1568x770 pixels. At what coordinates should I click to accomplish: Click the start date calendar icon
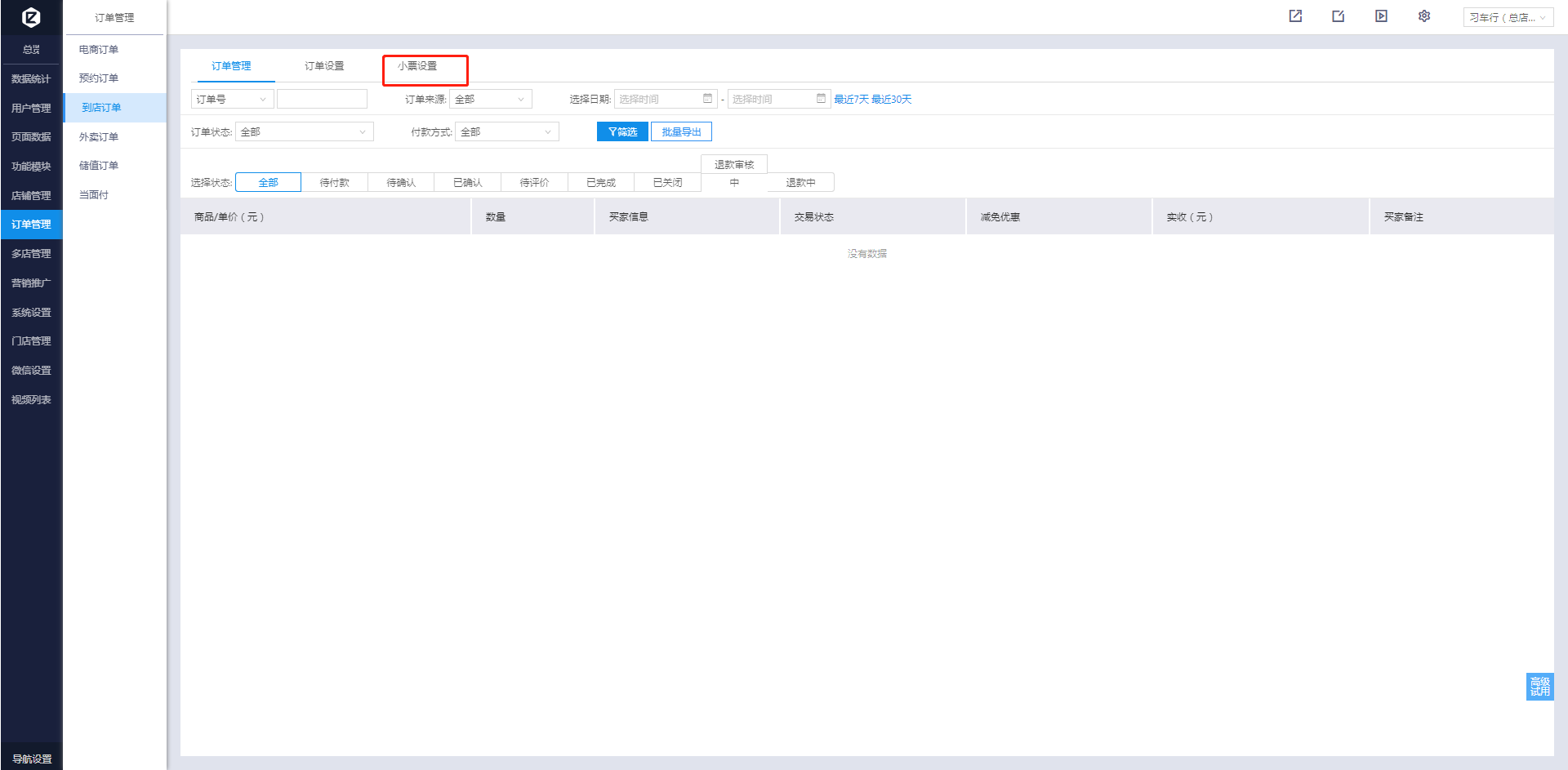click(x=707, y=99)
